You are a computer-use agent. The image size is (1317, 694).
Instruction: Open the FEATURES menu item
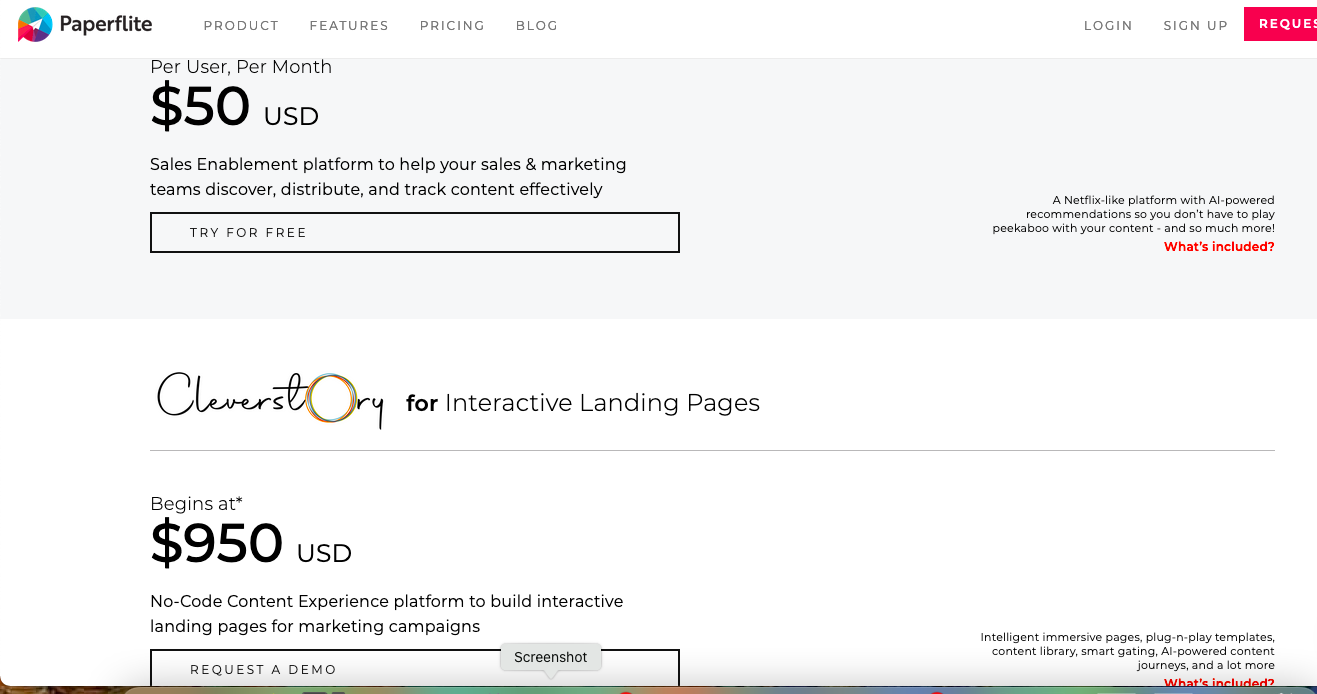(x=349, y=26)
